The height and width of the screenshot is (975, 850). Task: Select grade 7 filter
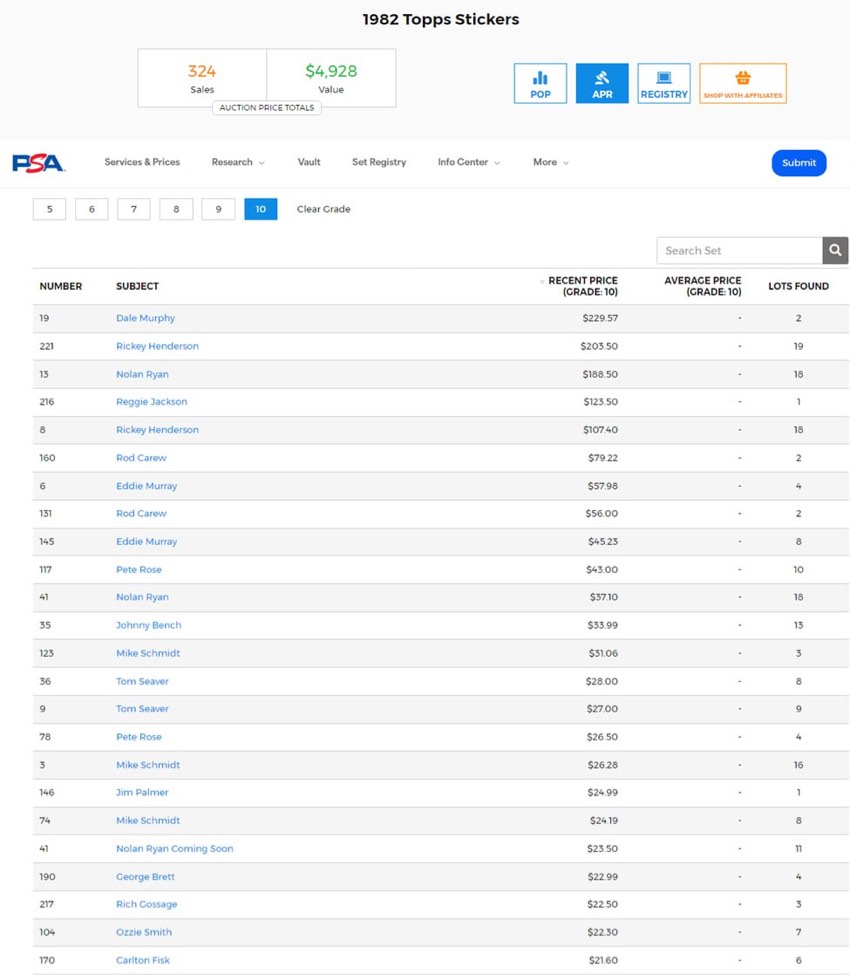(x=134, y=209)
